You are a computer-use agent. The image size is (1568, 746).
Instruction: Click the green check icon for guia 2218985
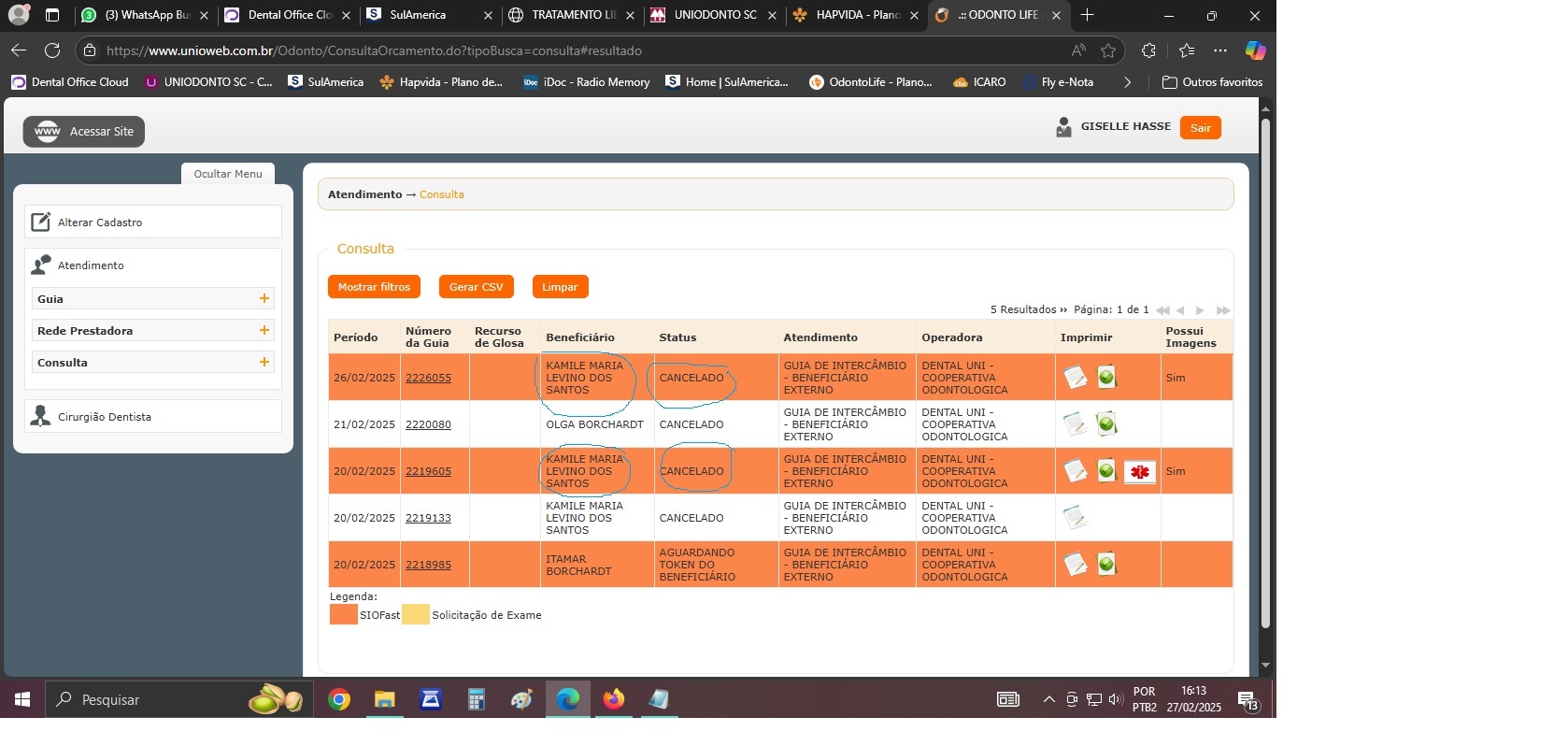(x=1106, y=564)
